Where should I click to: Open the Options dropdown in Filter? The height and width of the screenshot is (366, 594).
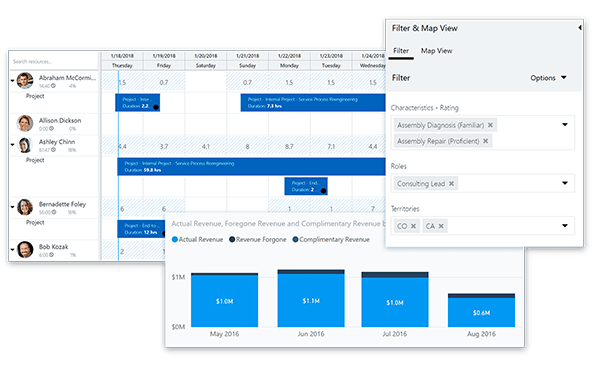point(548,78)
